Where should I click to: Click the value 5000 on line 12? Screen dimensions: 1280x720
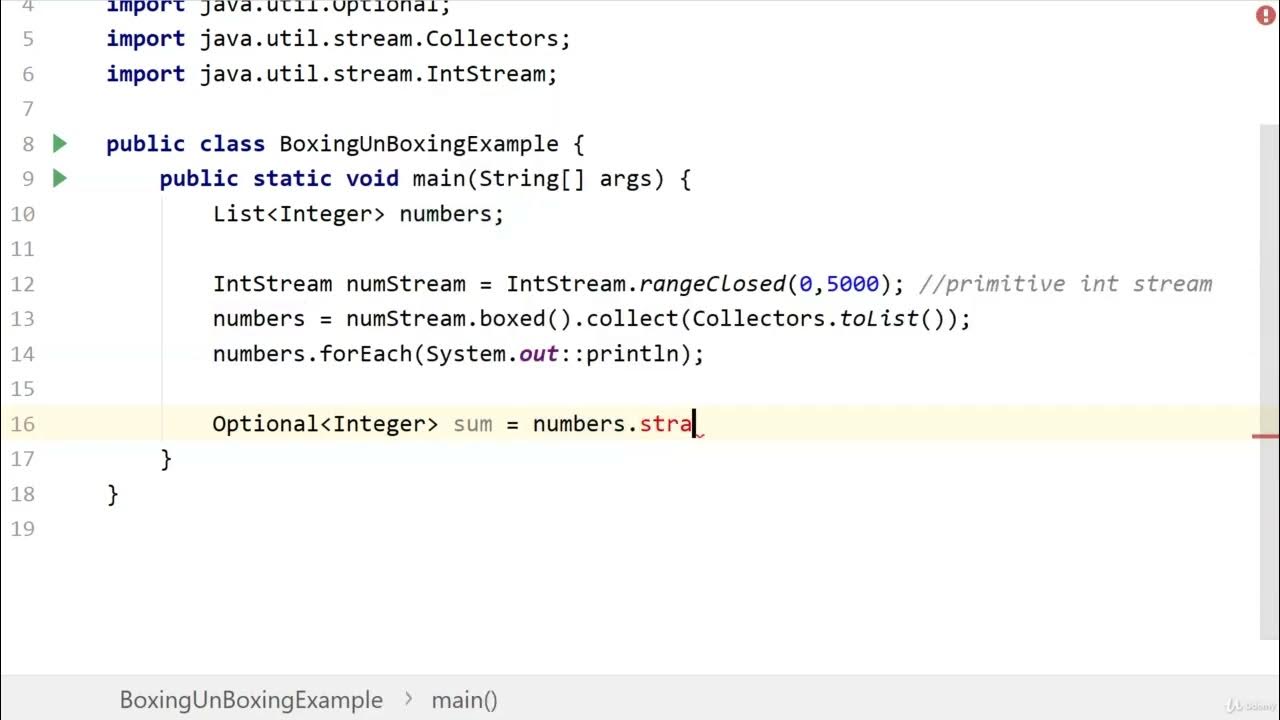[x=852, y=284]
